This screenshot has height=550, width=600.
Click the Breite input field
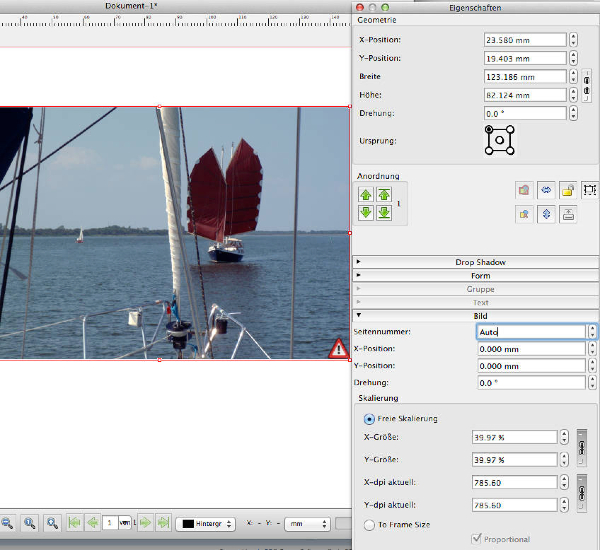click(x=524, y=77)
